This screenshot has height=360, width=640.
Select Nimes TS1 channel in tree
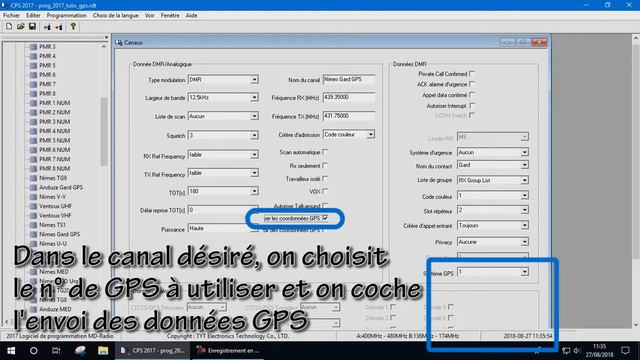(52, 225)
